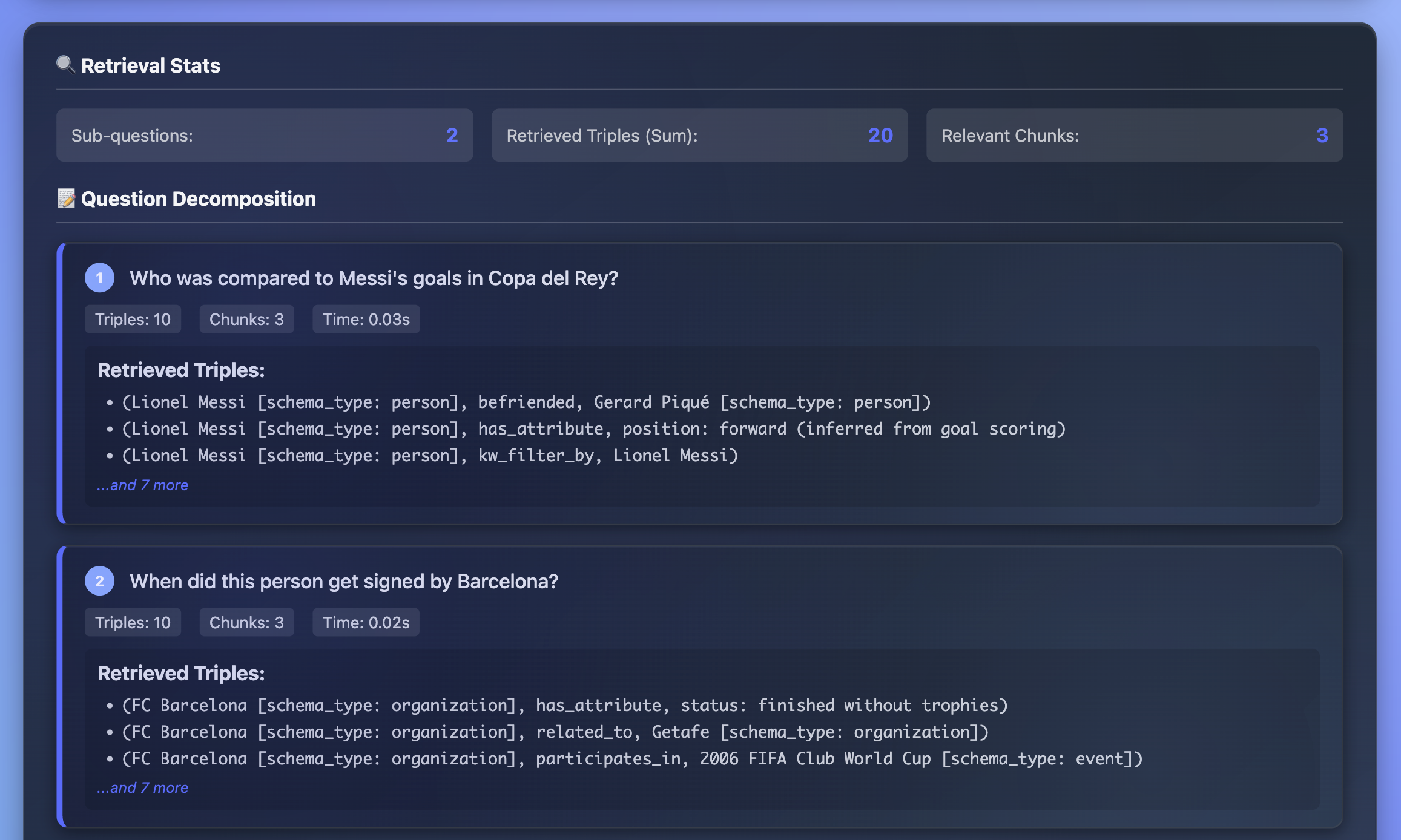Select the Relevant Chunks count of 3
The image size is (1401, 840).
coord(1133,135)
